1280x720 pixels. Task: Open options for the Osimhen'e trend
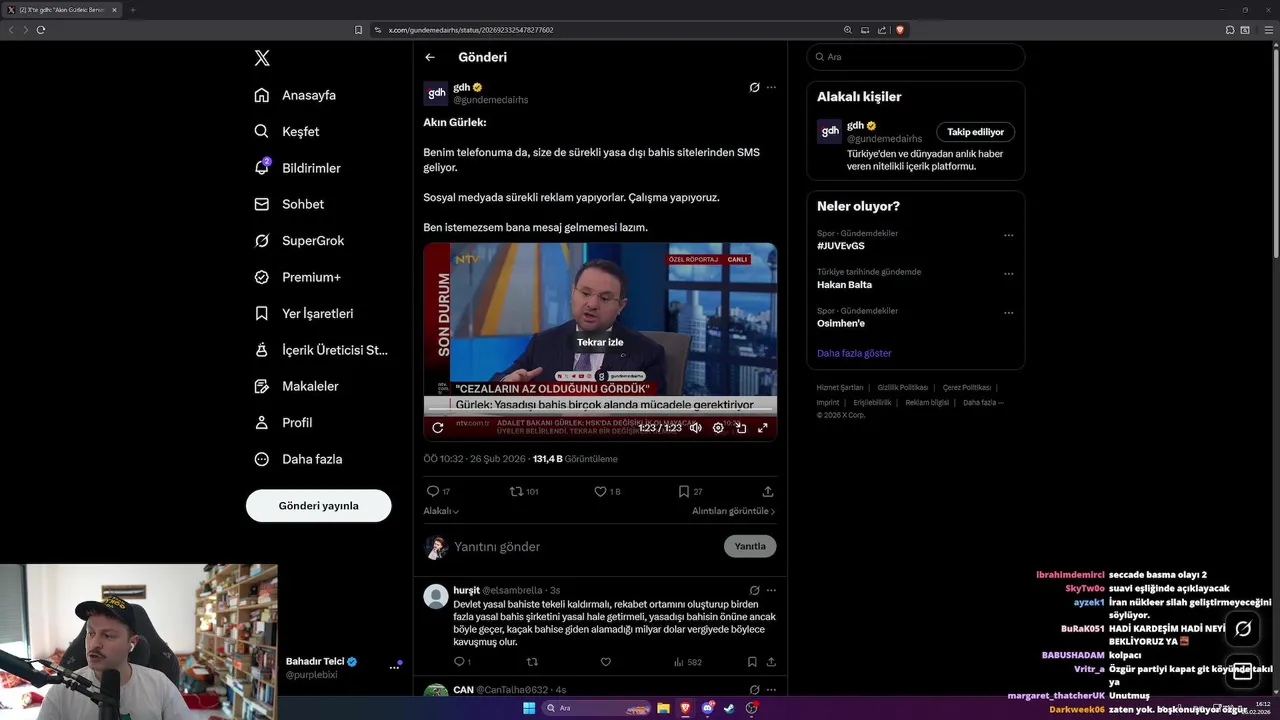point(1008,313)
